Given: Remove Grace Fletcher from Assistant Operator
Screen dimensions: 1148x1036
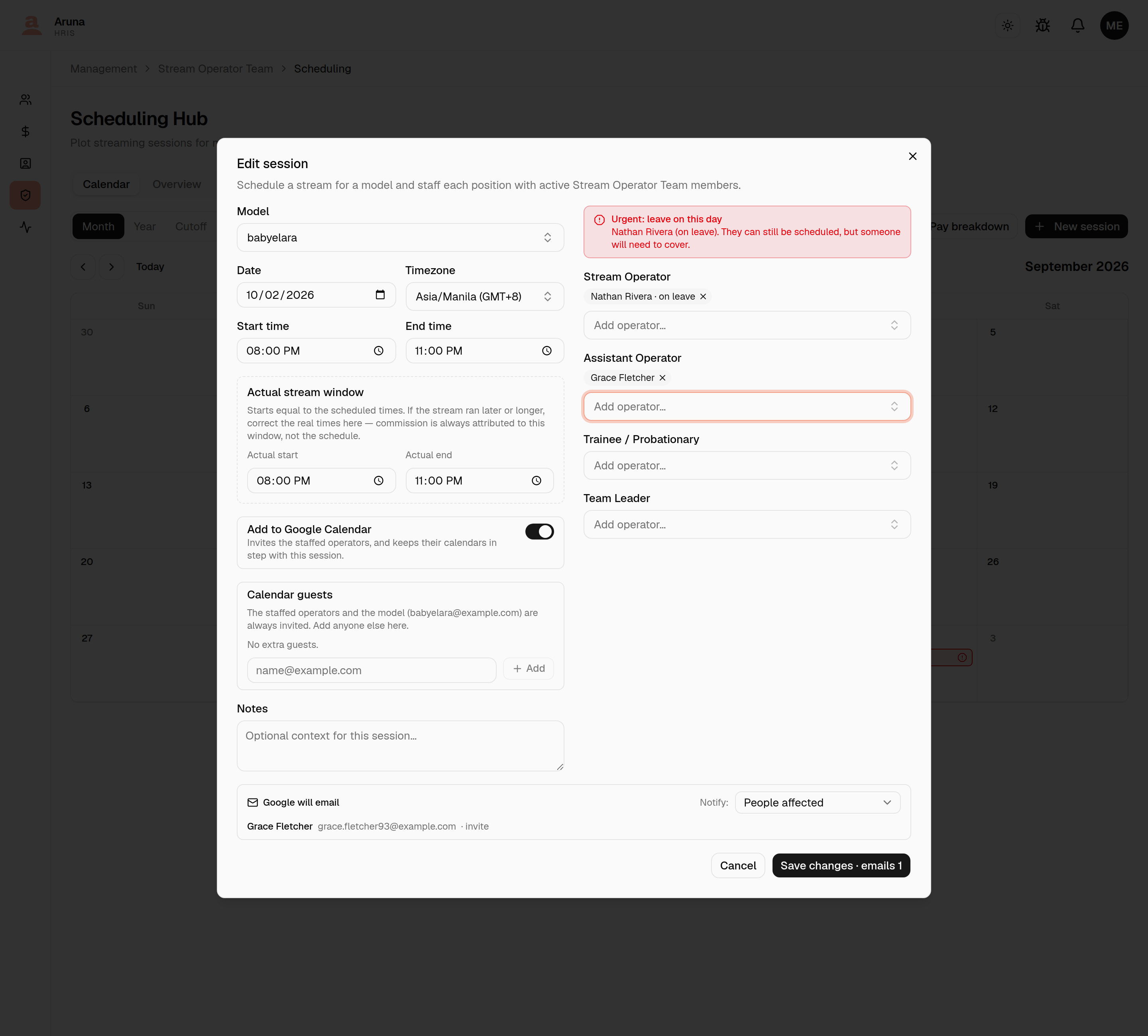Looking at the screenshot, I should (662, 378).
